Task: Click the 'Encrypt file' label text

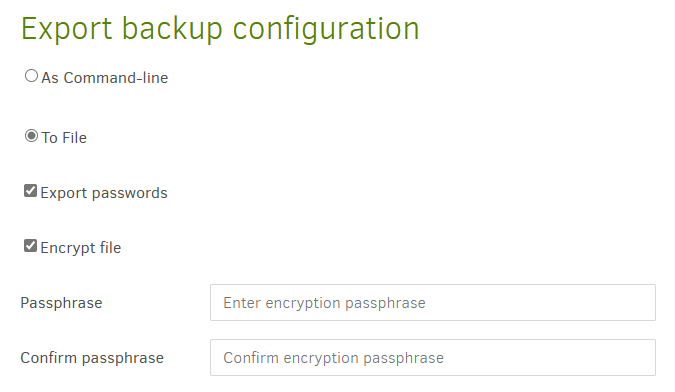Action: [x=81, y=248]
